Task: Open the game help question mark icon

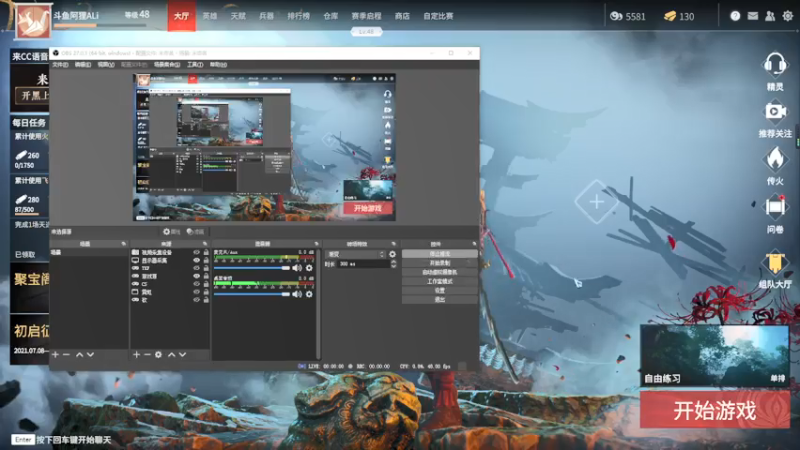Action: [x=735, y=16]
